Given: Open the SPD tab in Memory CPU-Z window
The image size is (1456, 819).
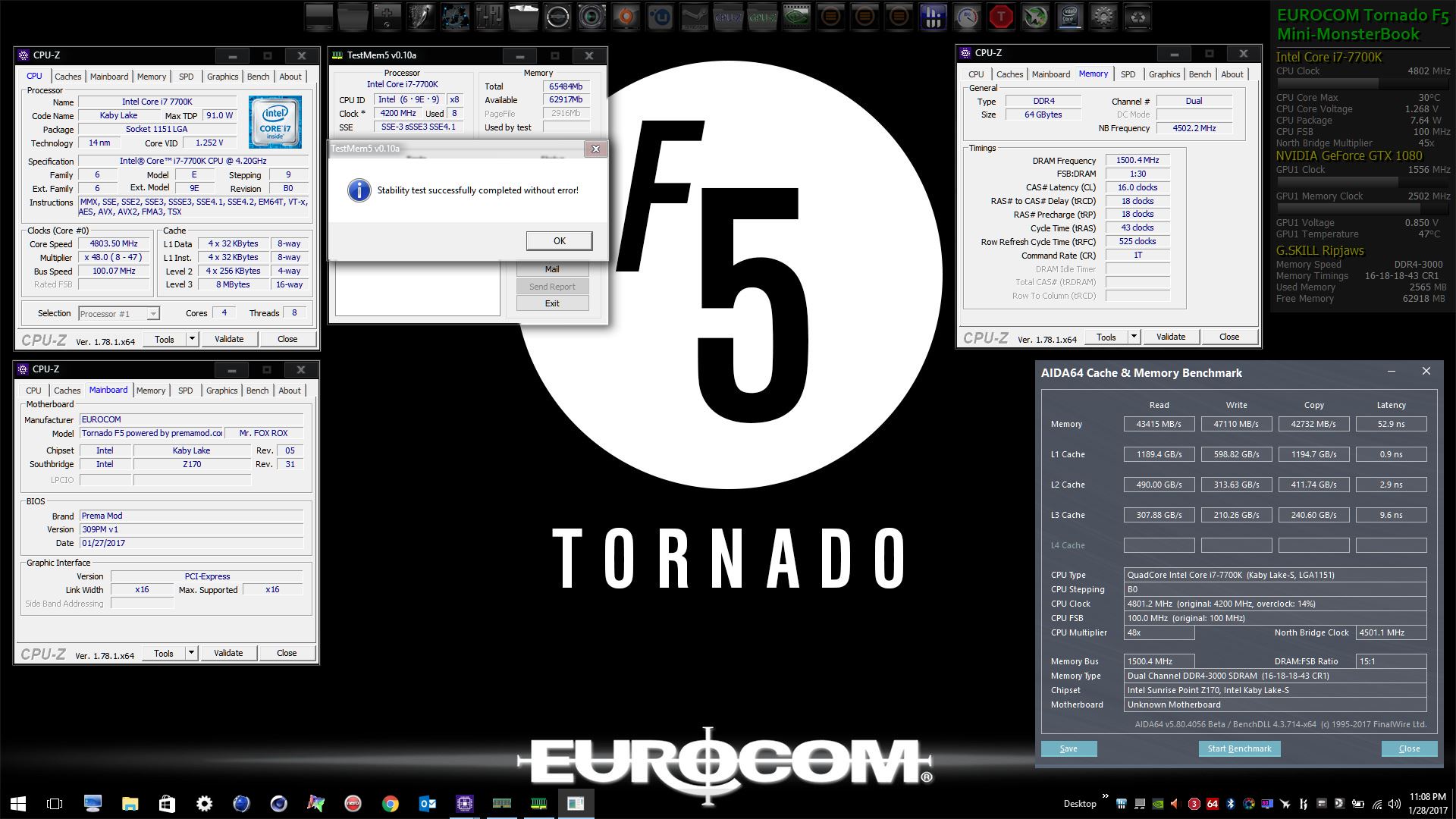Looking at the screenshot, I should pos(1128,74).
